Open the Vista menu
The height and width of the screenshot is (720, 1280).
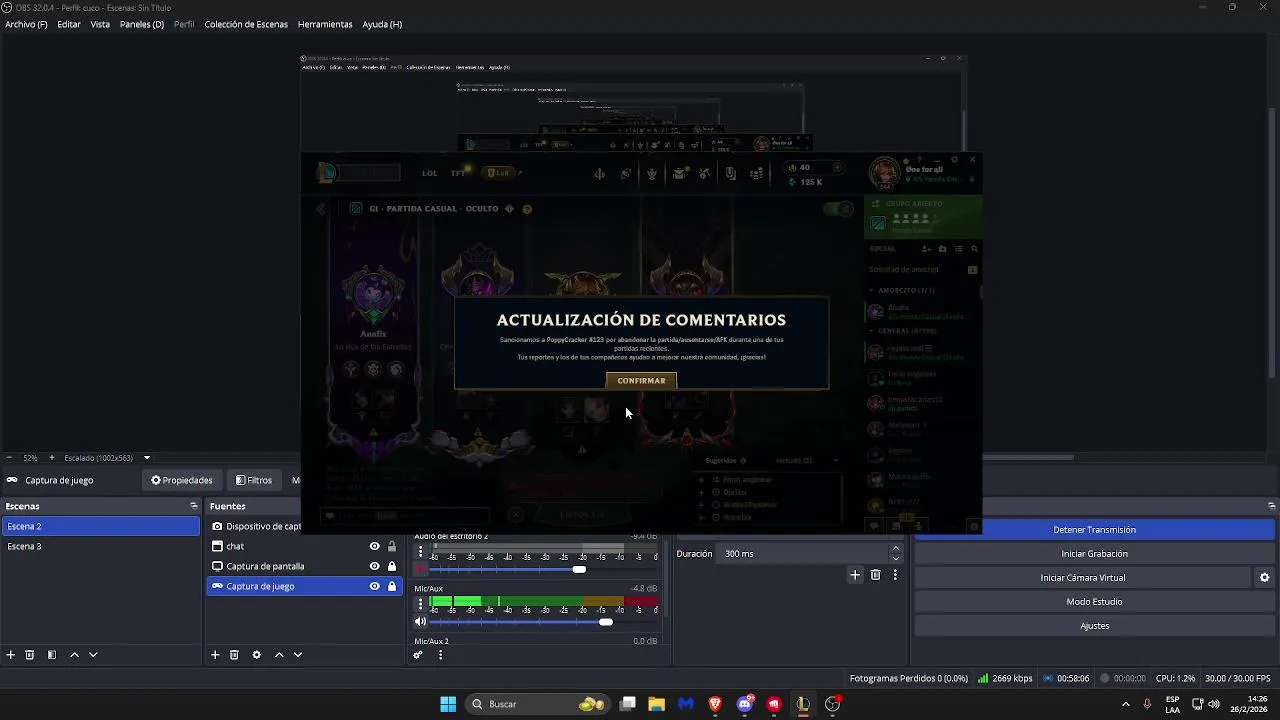100,24
